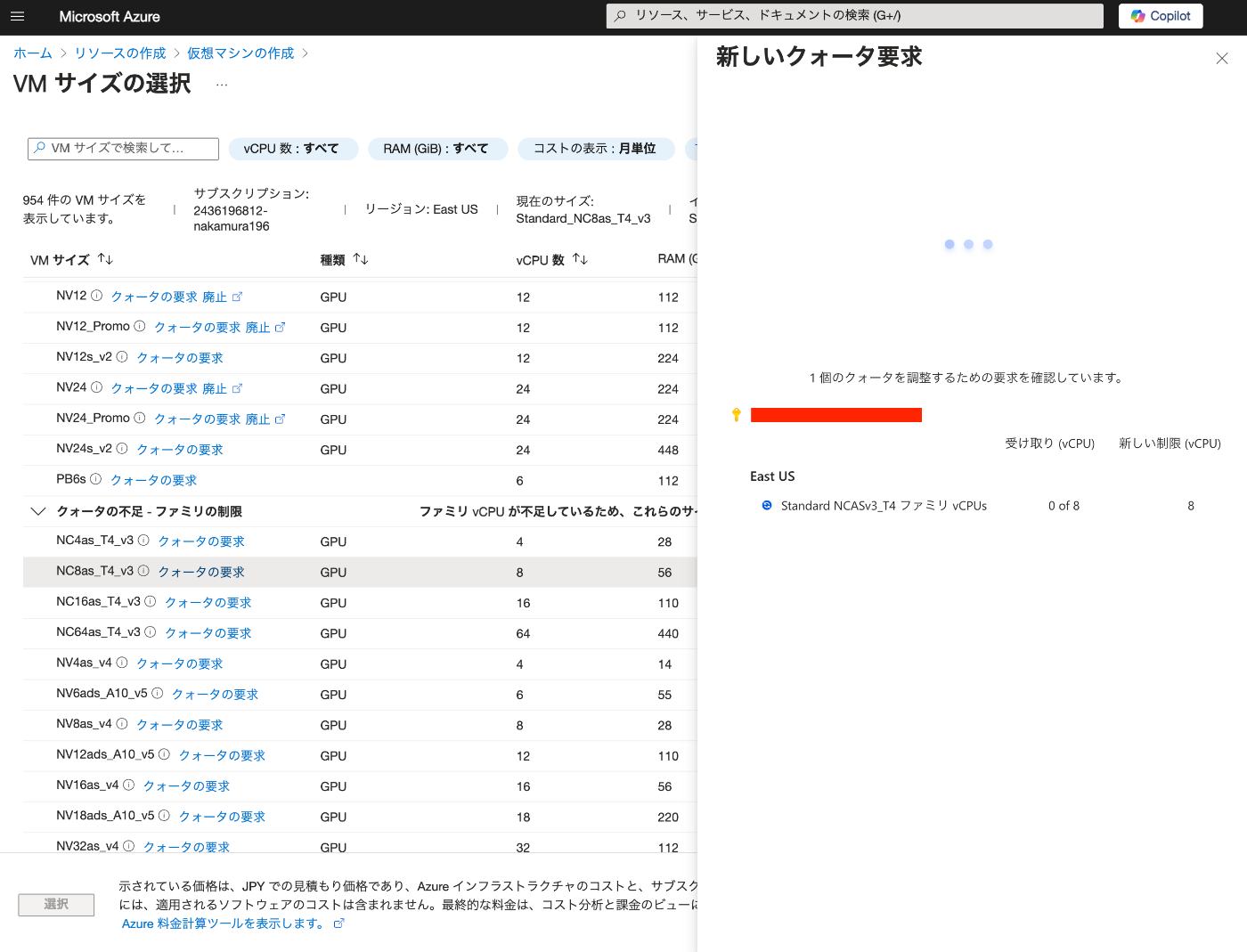
Task: Close the new quota request panel
Action: pyautogui.click(x=1222, y=59)
